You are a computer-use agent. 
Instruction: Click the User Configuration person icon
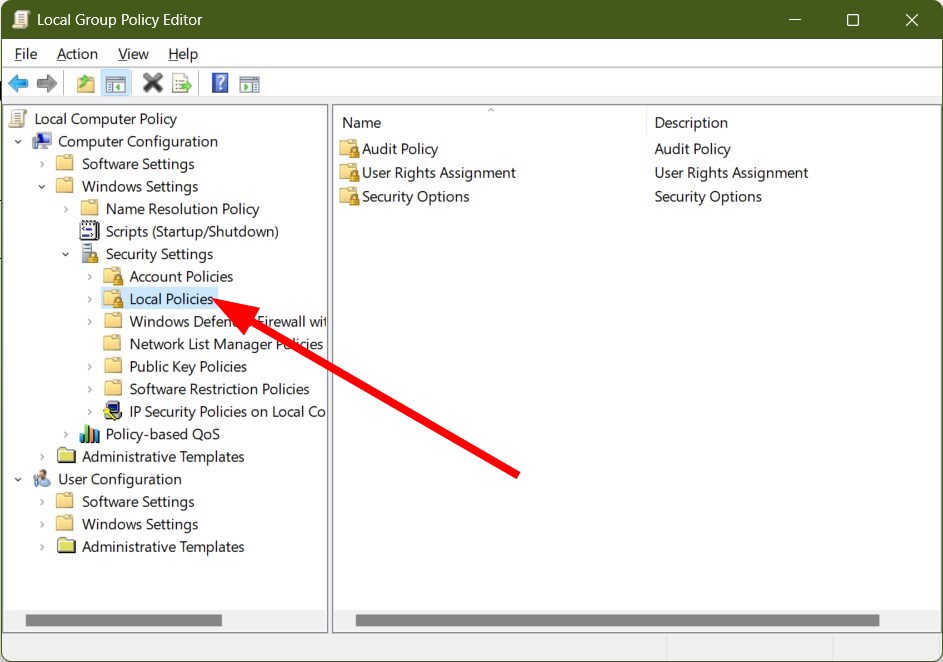42,479
